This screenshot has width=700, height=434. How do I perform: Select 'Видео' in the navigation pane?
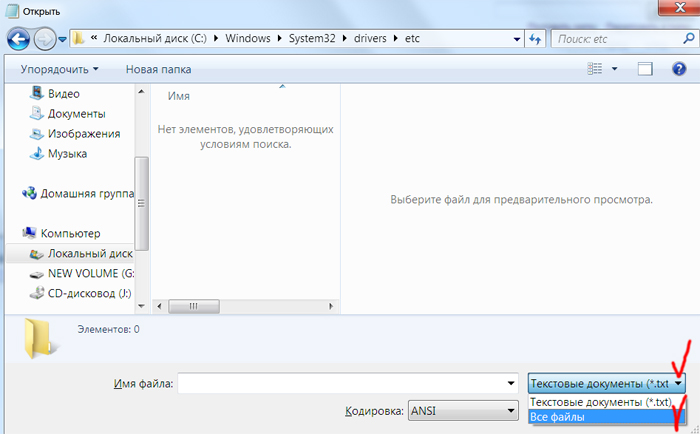pos(54,93)
